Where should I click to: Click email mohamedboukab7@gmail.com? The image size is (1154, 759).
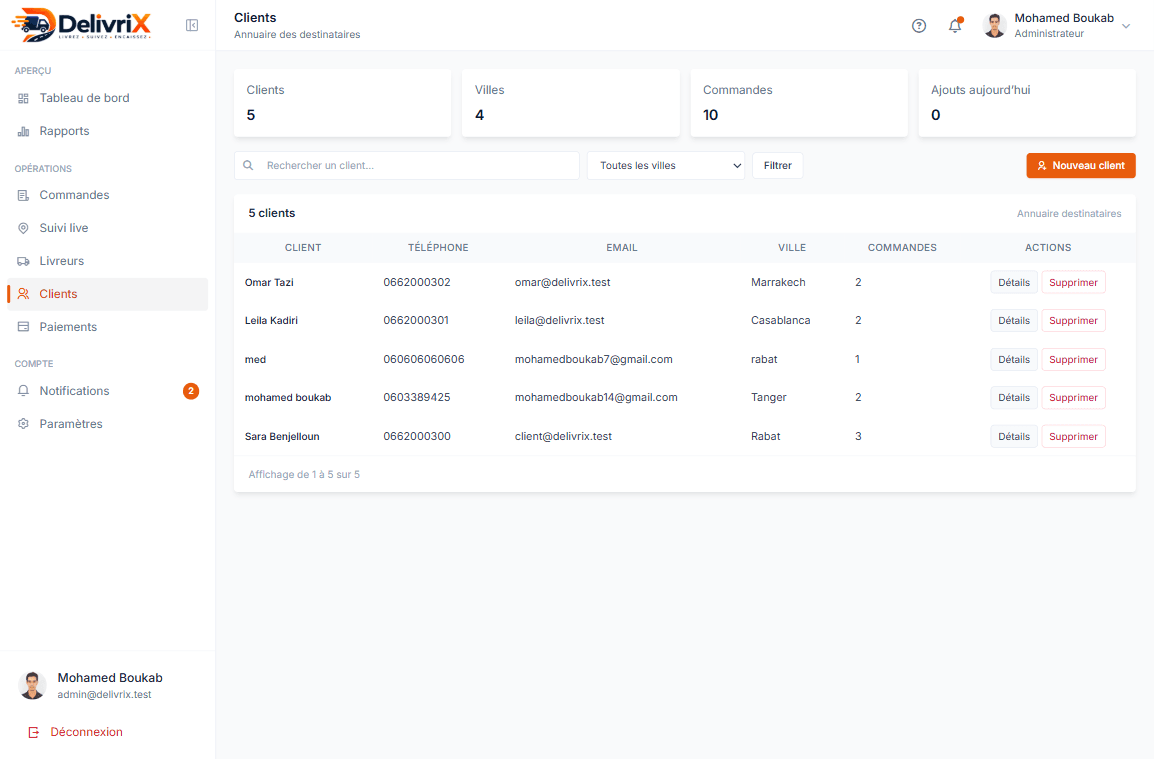click(x=593, y=360)
